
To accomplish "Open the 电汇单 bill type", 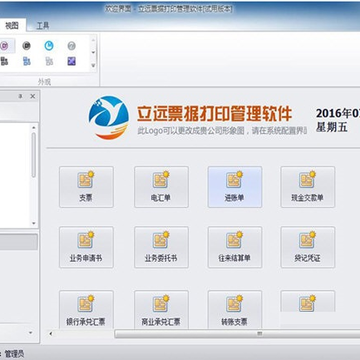I will [161, 187].
